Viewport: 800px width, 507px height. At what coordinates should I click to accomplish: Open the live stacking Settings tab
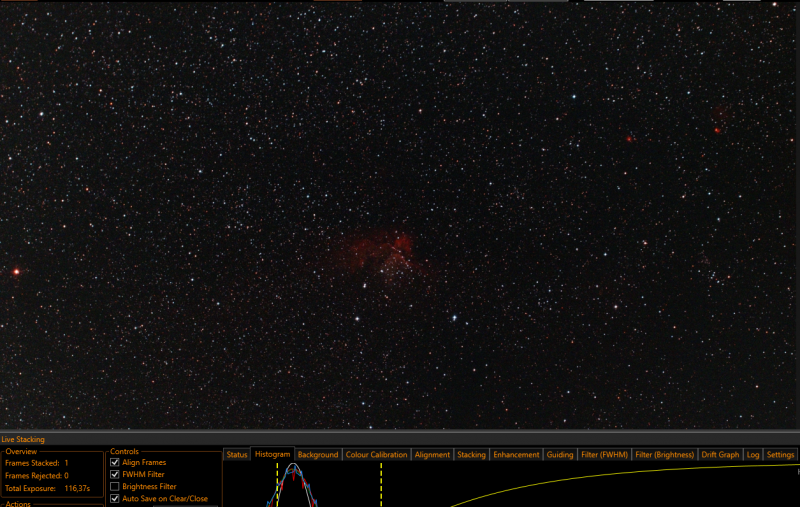pos(780,454)
